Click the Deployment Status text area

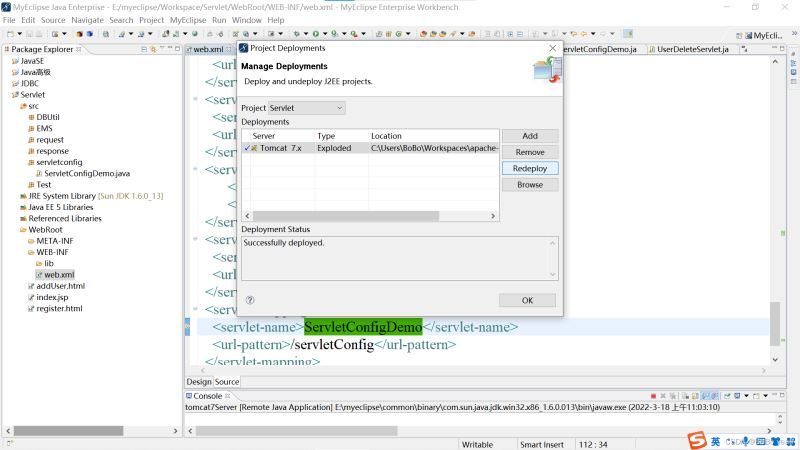coord(399,258)
